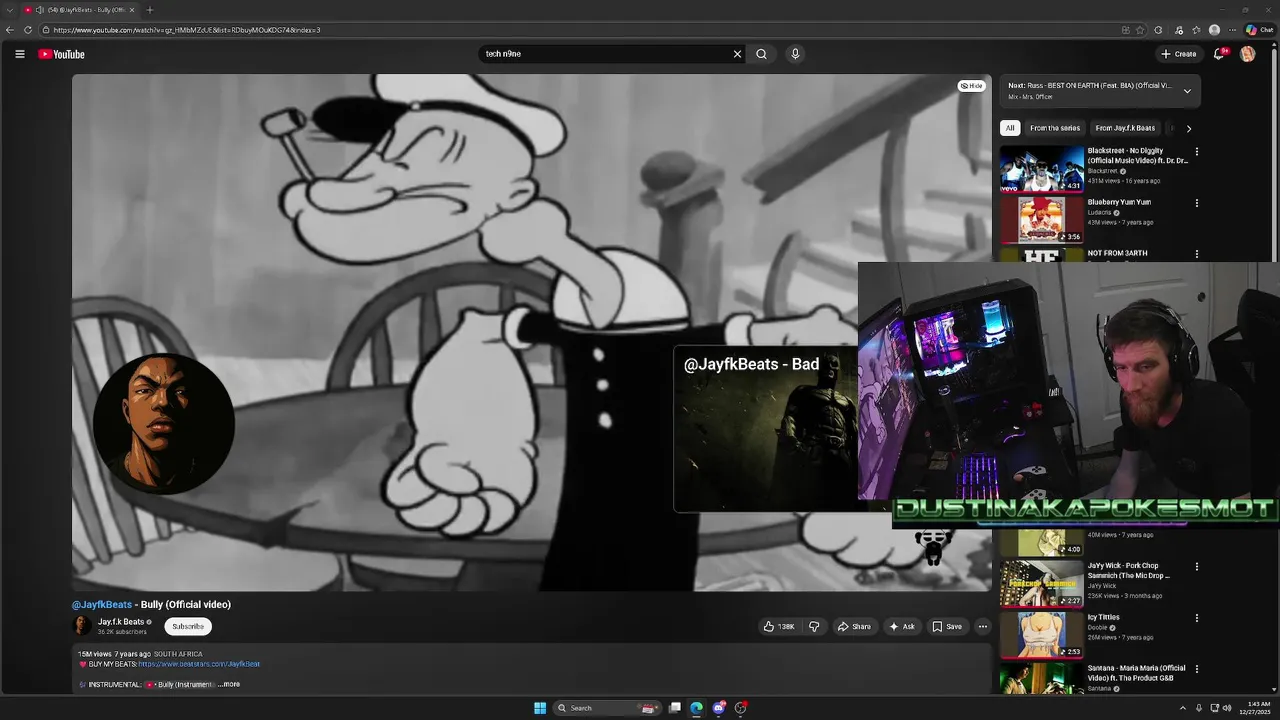Viewport: 1280px width, 720px height.
Task: Open the browser profile avatar
Action: click(x=1214, y=30)
